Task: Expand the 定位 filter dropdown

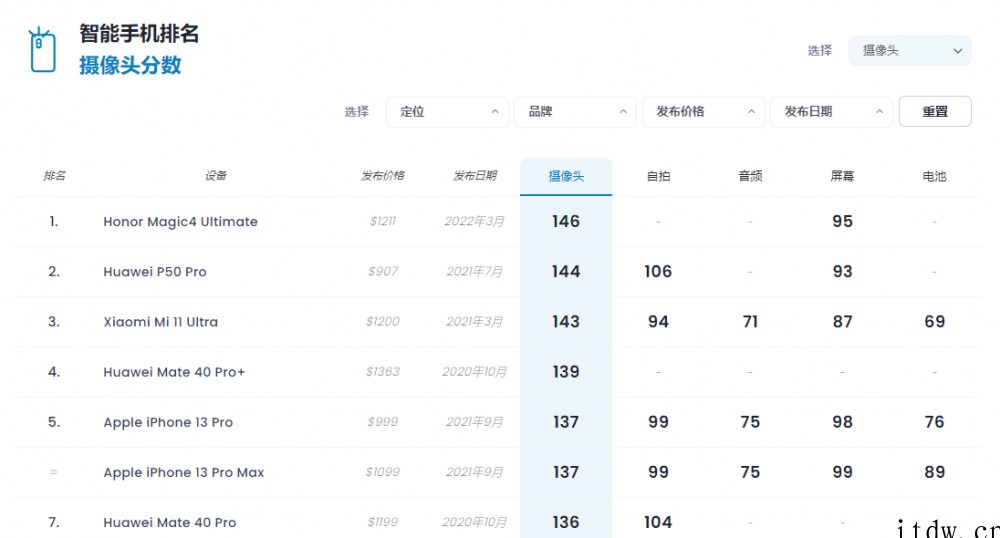Action: (447, 112)
